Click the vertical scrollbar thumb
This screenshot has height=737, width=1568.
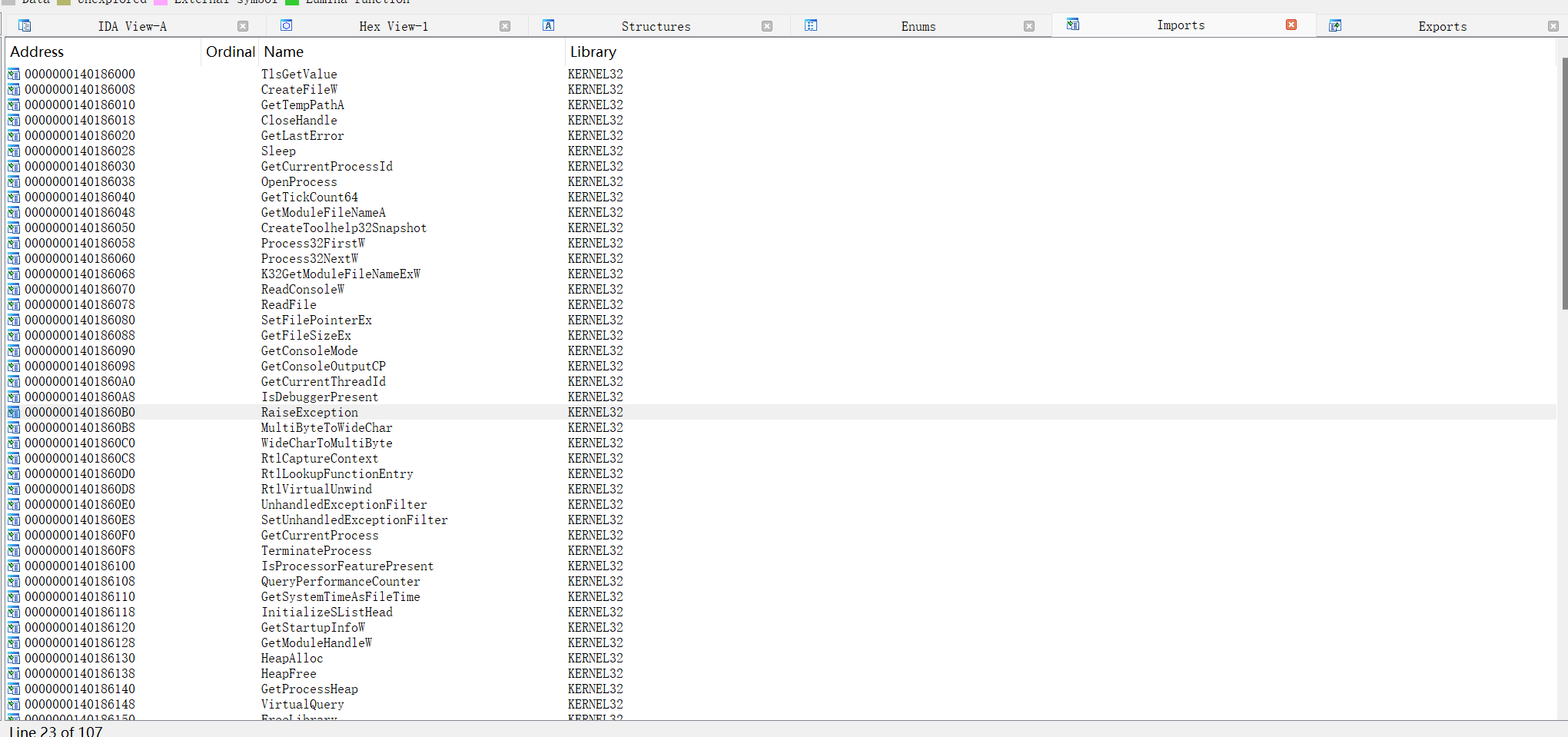[x=1563, y=184]
